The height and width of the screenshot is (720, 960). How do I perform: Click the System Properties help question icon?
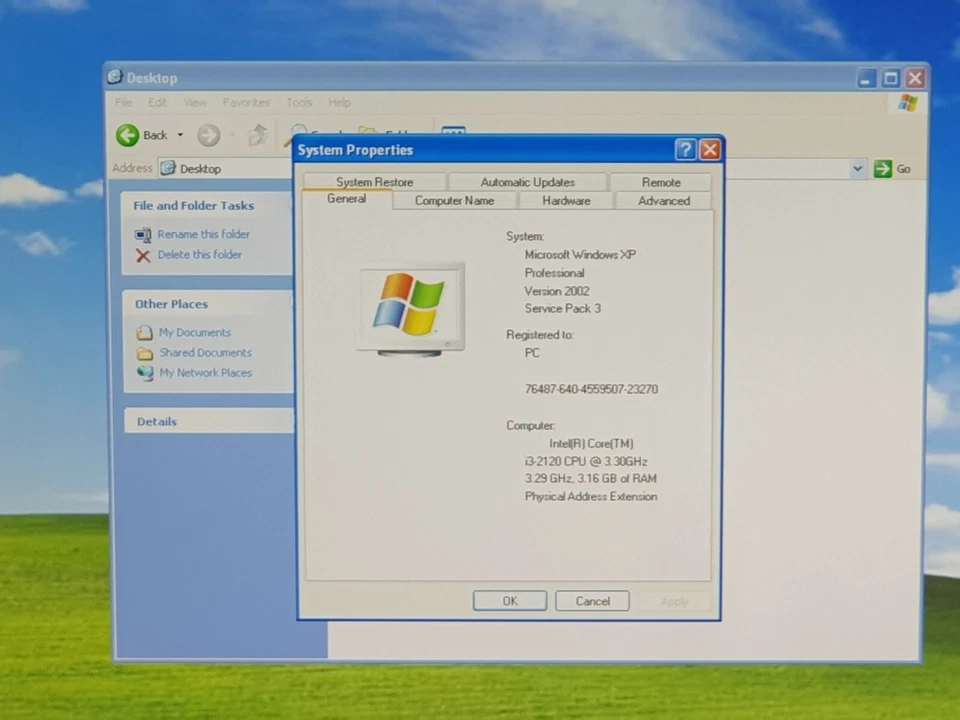[685, 149]
